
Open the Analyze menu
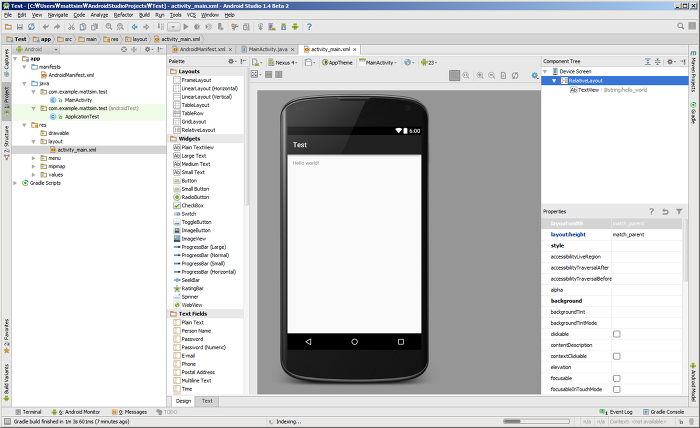coord(99,15)
